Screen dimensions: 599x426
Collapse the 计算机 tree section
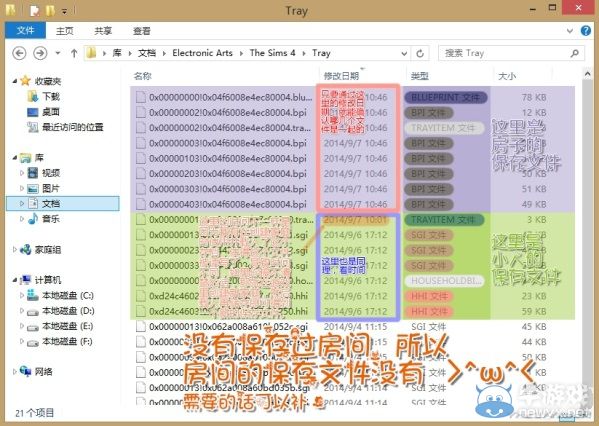coord(15,280)
